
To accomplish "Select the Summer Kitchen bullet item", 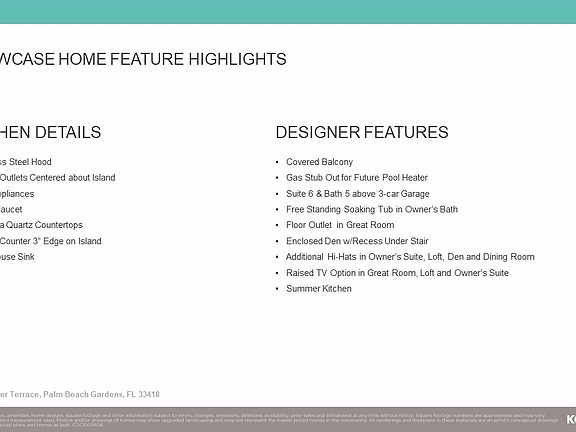I will (318, 289).
